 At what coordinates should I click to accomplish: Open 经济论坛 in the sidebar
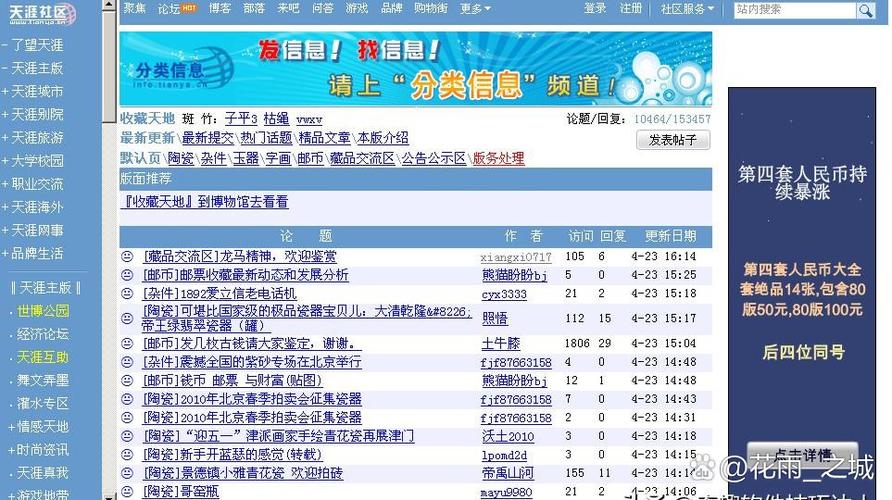tap(43, 334)
